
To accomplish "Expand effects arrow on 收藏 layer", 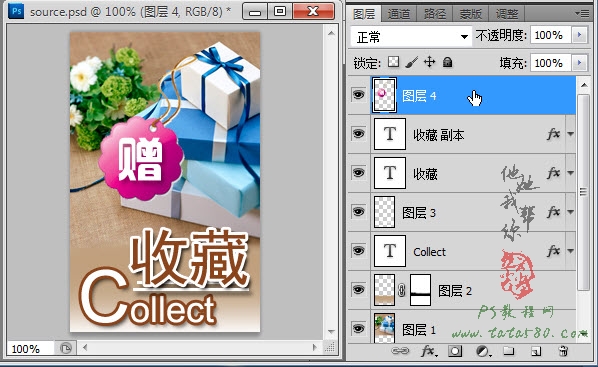I will click(x=570, y=173).
